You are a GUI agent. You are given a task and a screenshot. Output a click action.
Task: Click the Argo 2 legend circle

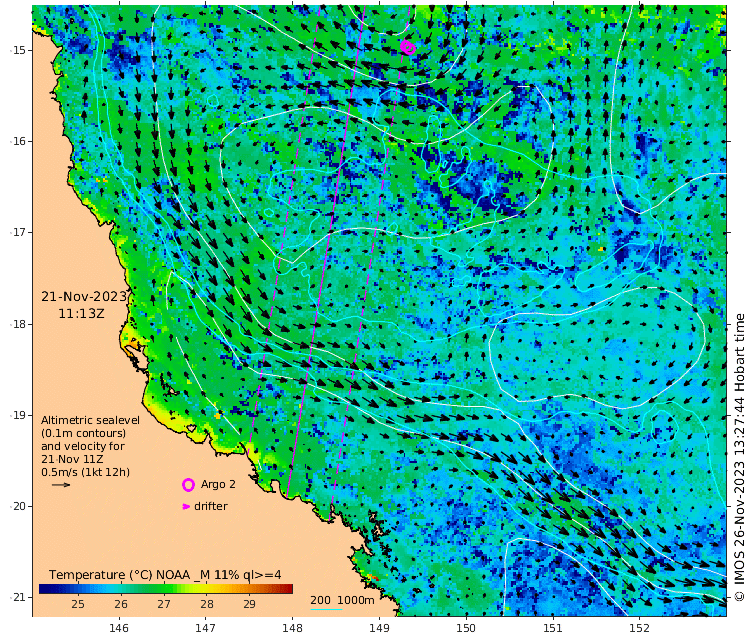(x=188, y=485)
